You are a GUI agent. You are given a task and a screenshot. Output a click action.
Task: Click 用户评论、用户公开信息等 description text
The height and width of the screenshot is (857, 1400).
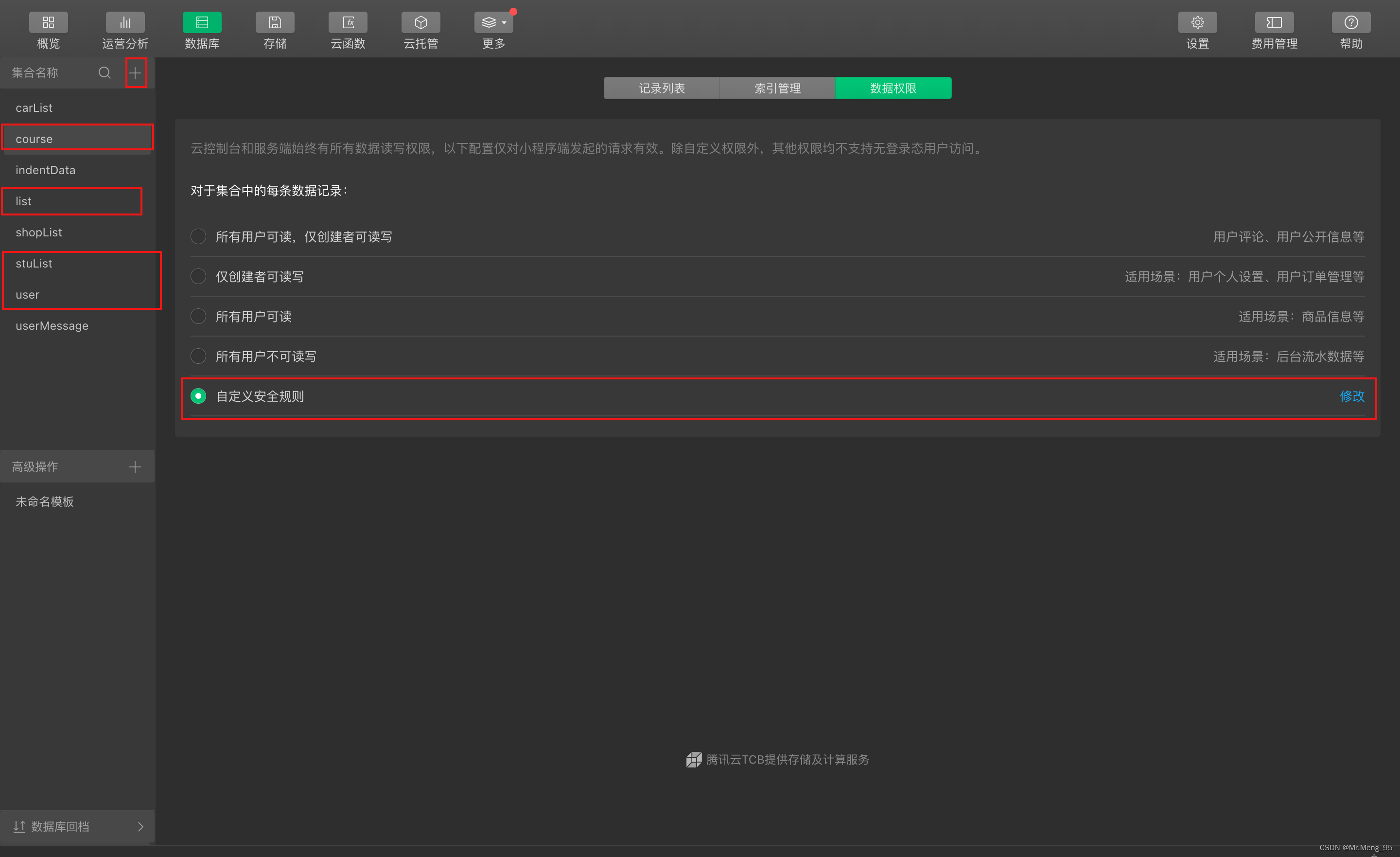click(x=1289, y=237)
